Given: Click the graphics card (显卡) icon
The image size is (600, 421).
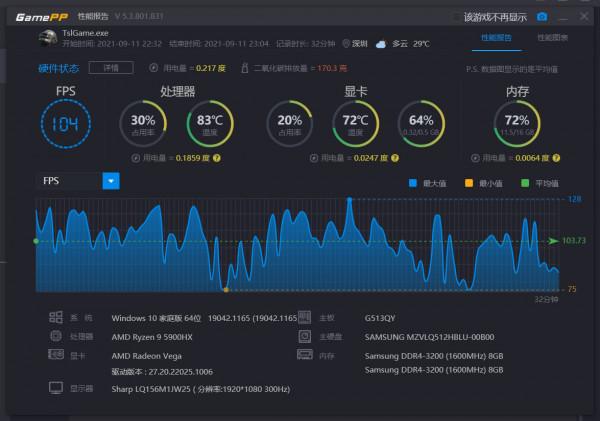Looking at the screenshot, I should pos(56,354).
